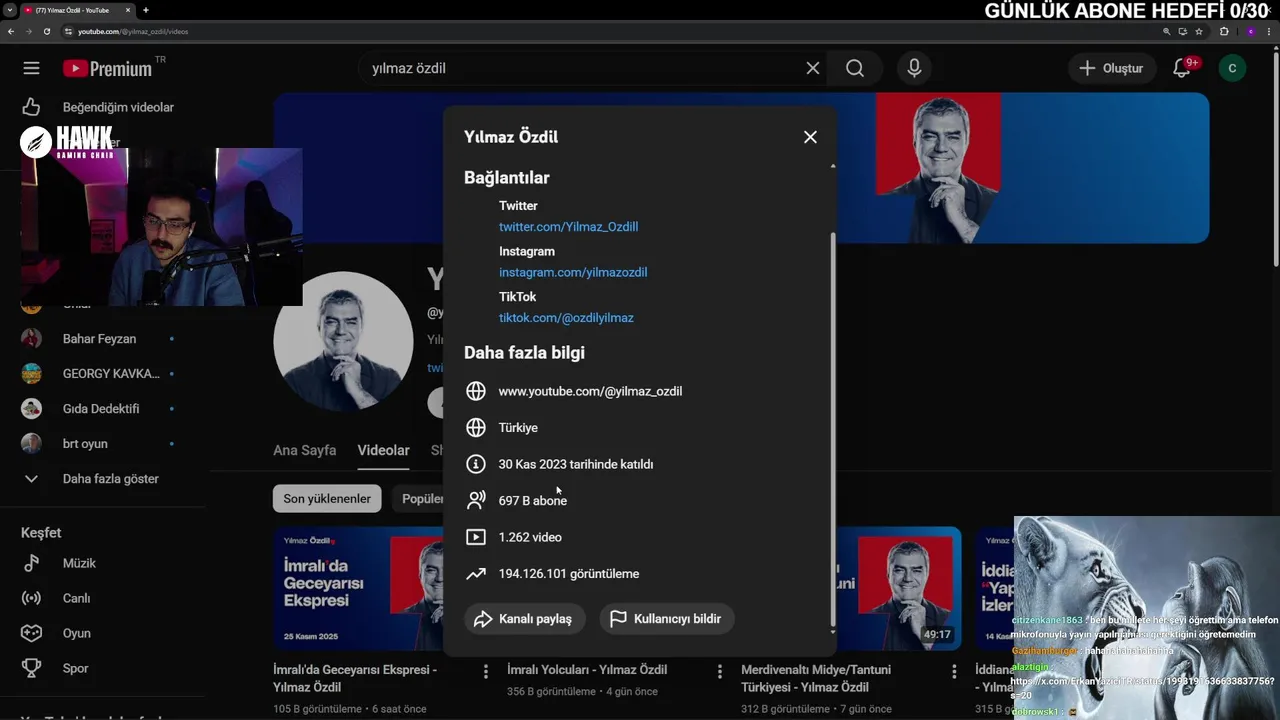Click the video count icon
The width and height of the screenshot is (1280, 720).
point(476,537)
